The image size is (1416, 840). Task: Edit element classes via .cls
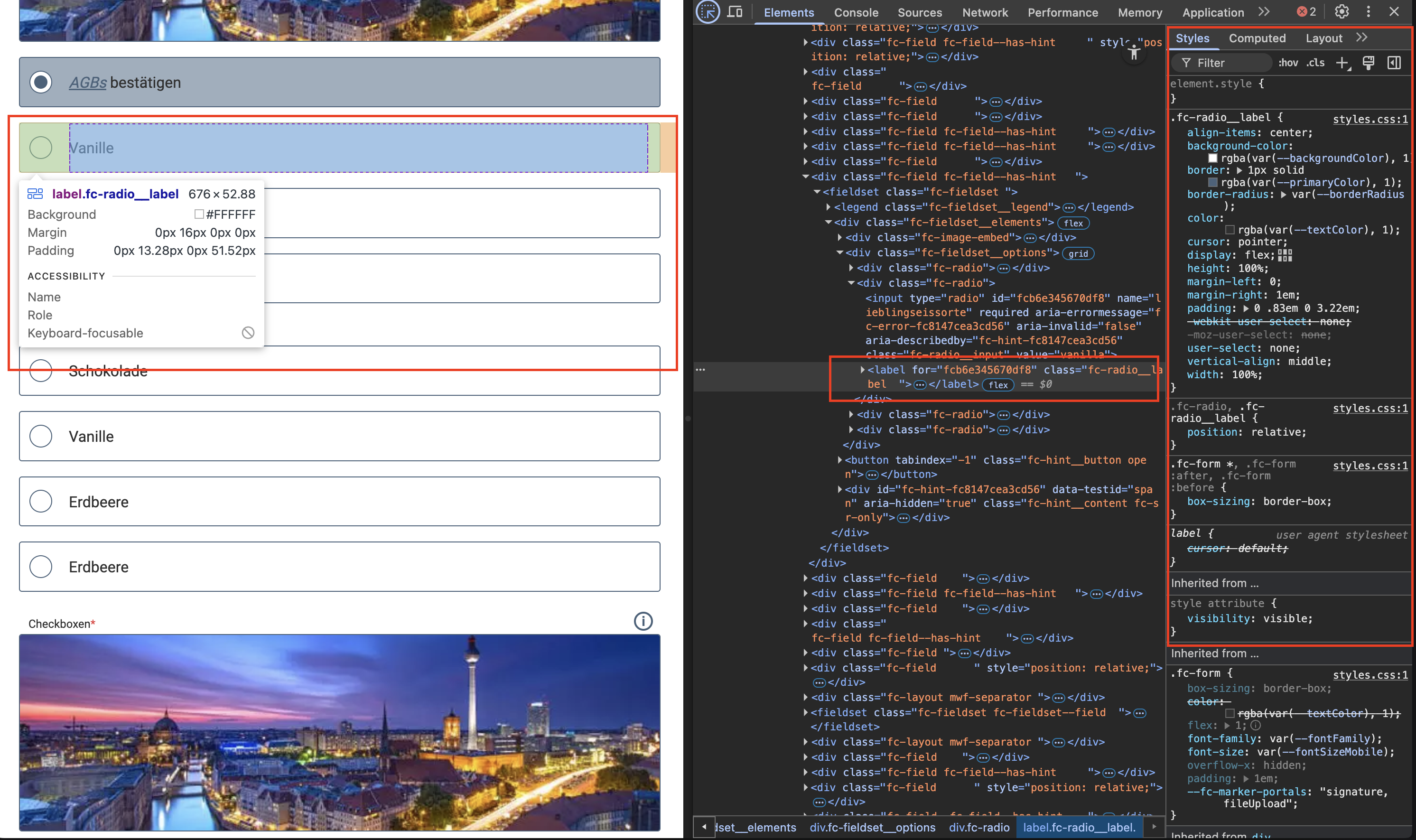pos(1316,62)
